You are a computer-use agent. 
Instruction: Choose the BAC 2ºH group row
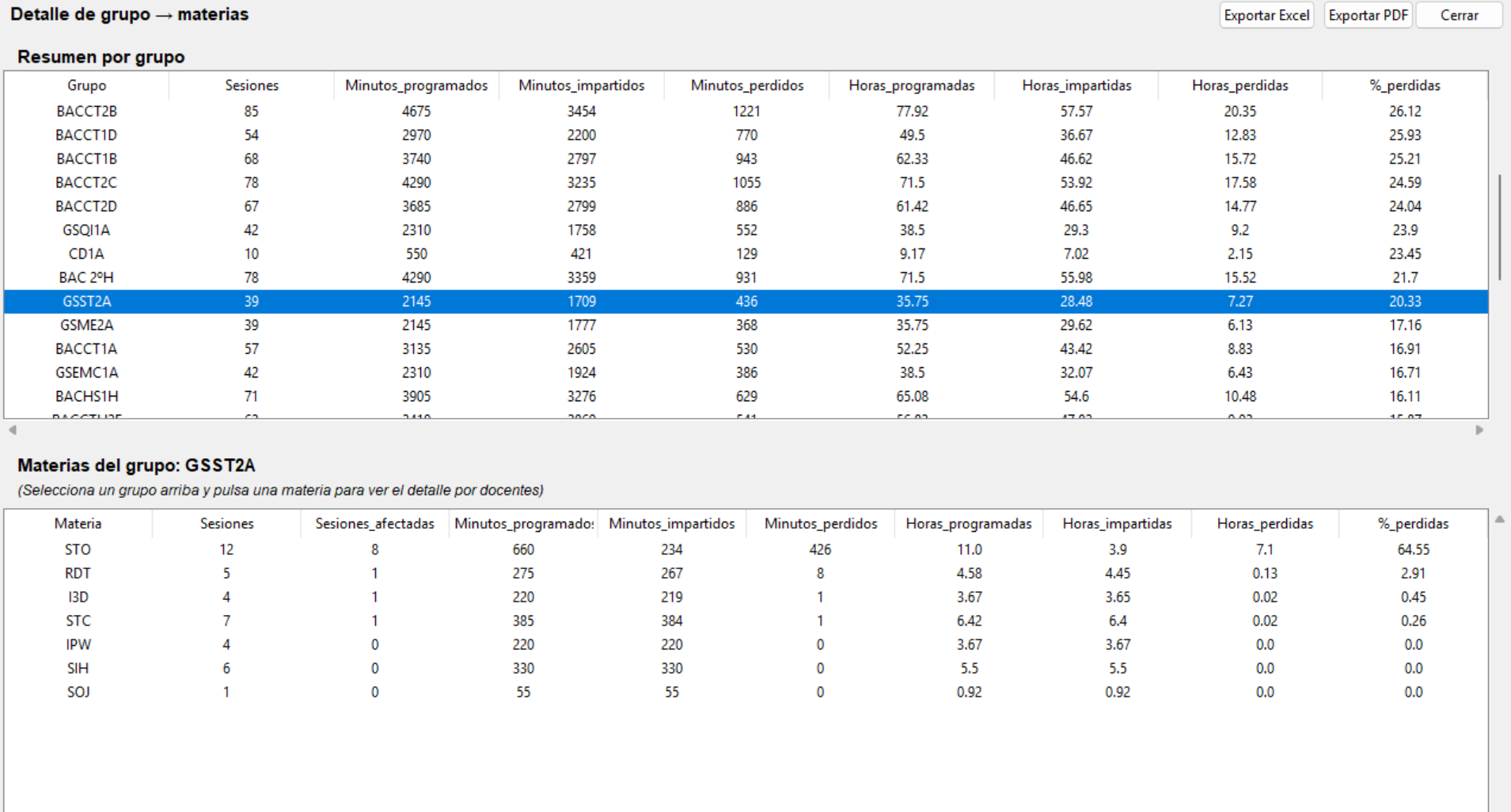pos(86,278)
